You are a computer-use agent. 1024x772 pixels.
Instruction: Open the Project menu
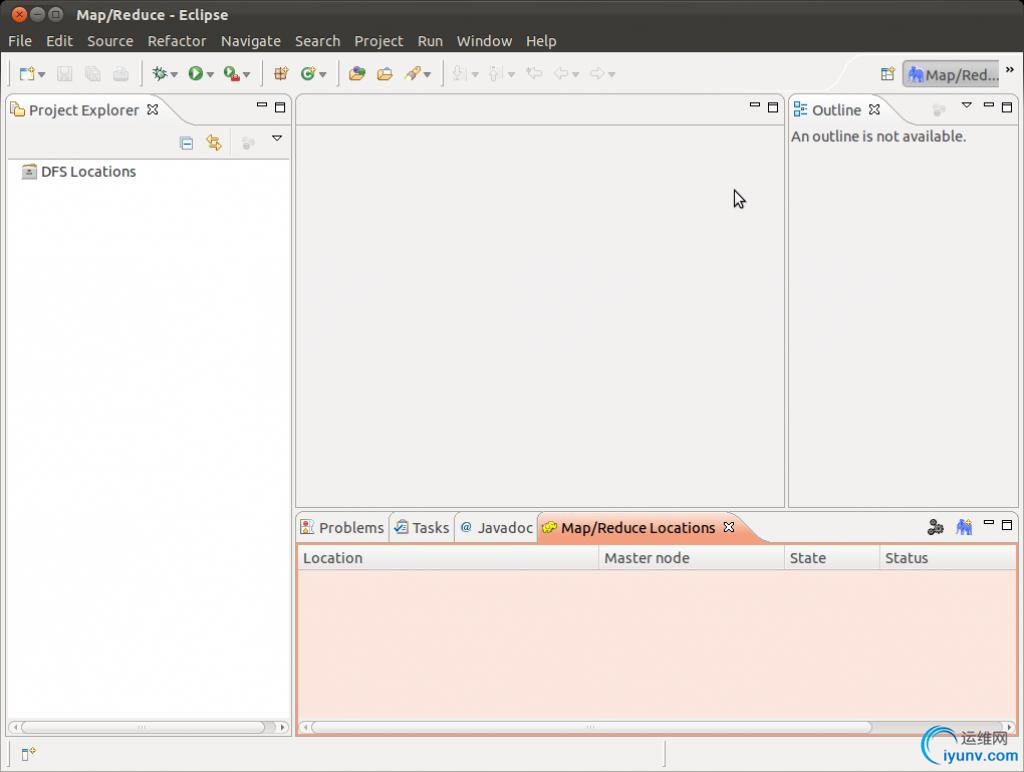click(379, 40)
